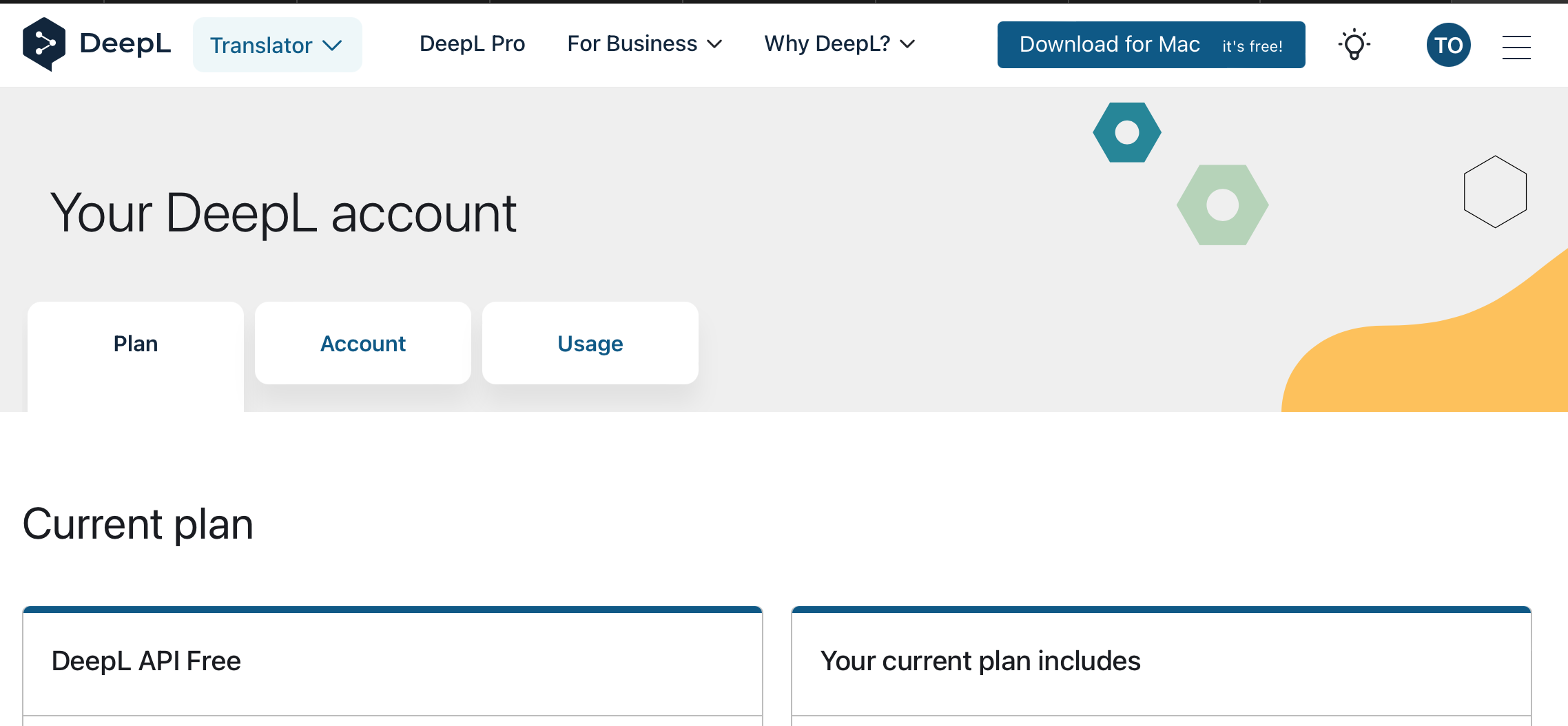Click the outlined empty hexagon shape
Image resolution: width=1568 pixels, height=726 pixels.
click(1495, 191)
